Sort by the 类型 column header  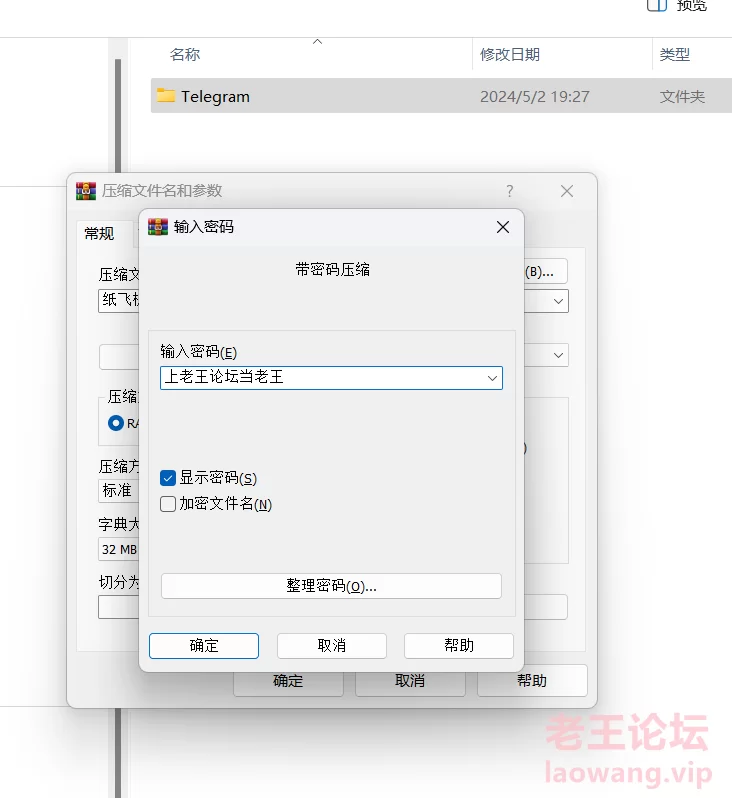(674, 54)
